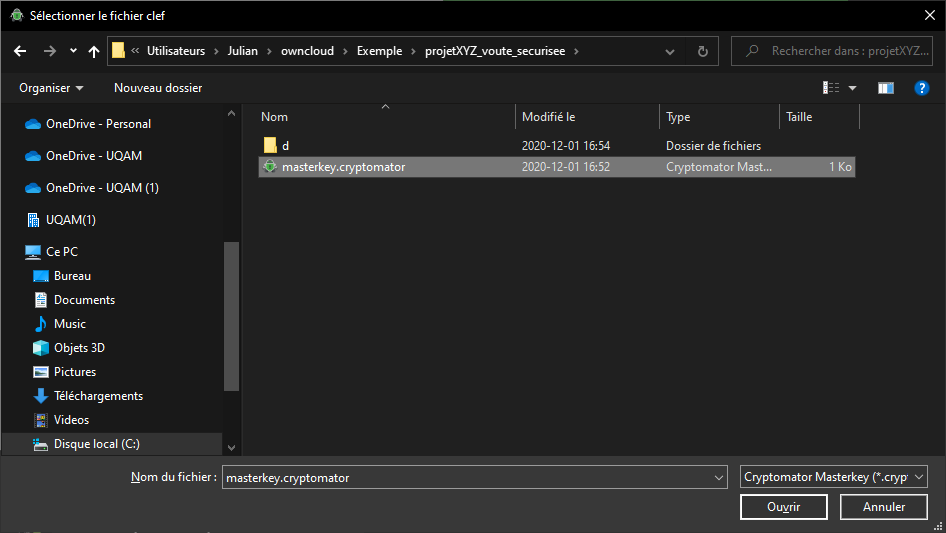The height and width of the screenshot is (533, 946).
Task: Refresh the current folder view
Action: pyautogui.click(x=702, y=51)
